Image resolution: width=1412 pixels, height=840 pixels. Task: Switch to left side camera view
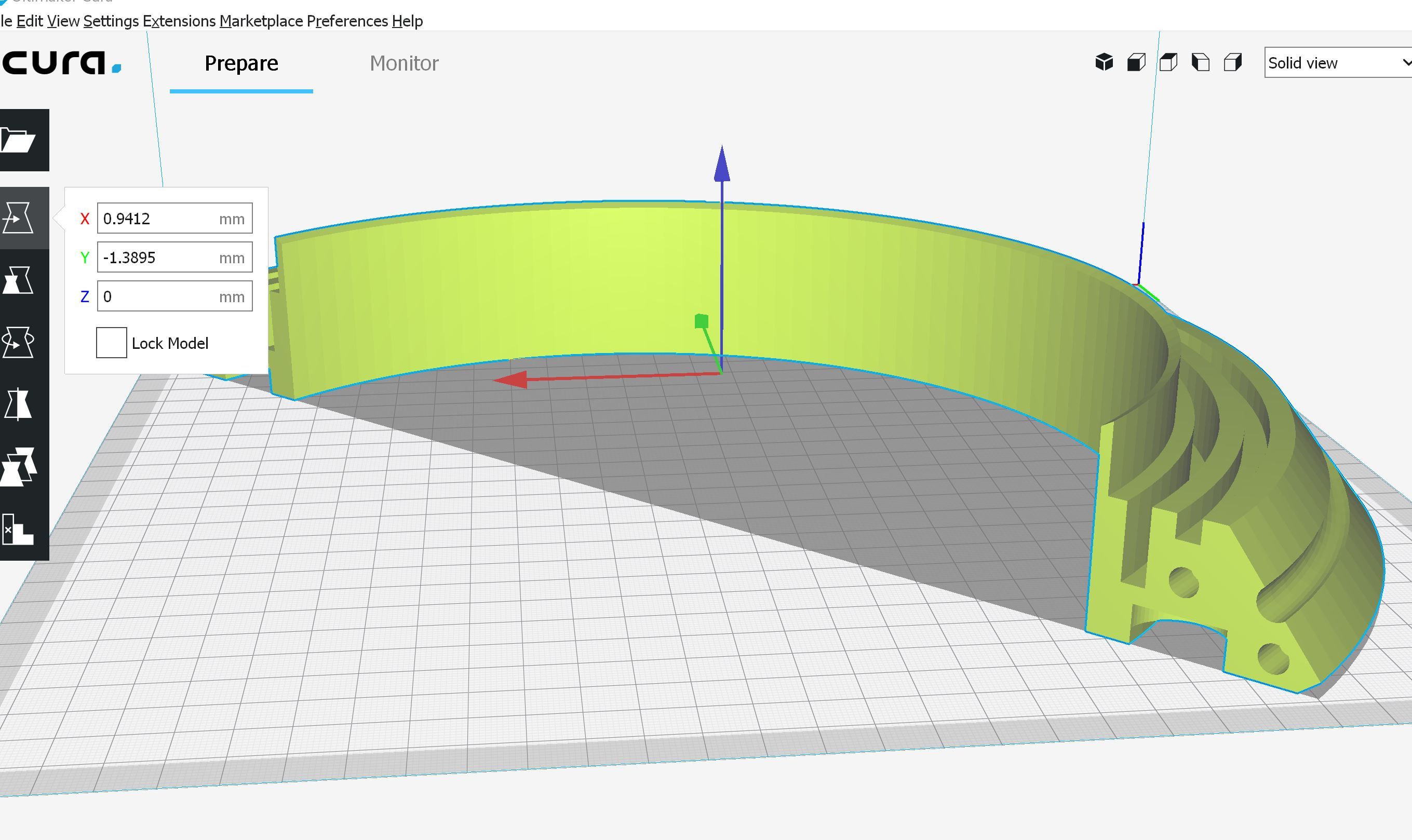point(1201,62)
